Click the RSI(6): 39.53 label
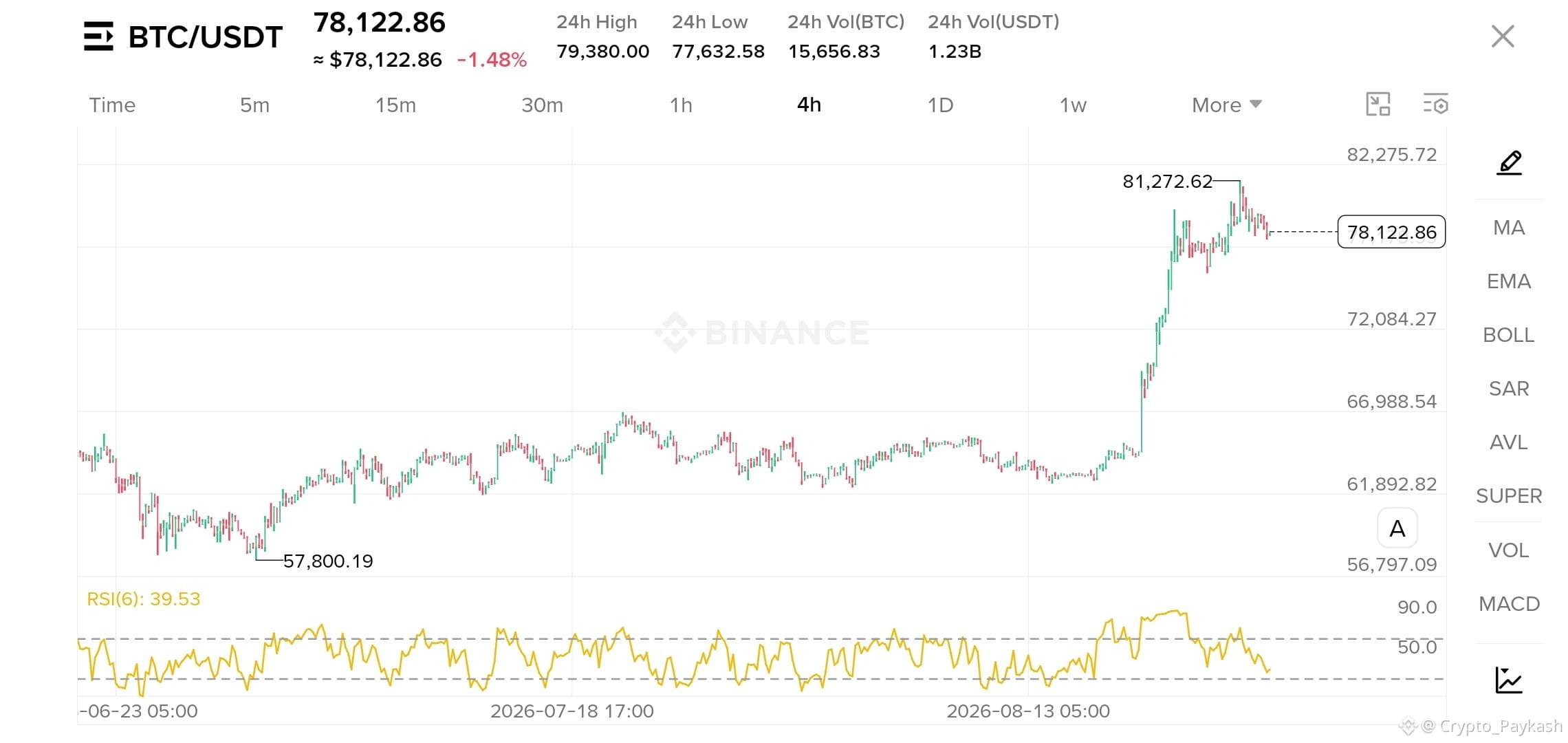The image size is (1568, 743). (144, 599)
